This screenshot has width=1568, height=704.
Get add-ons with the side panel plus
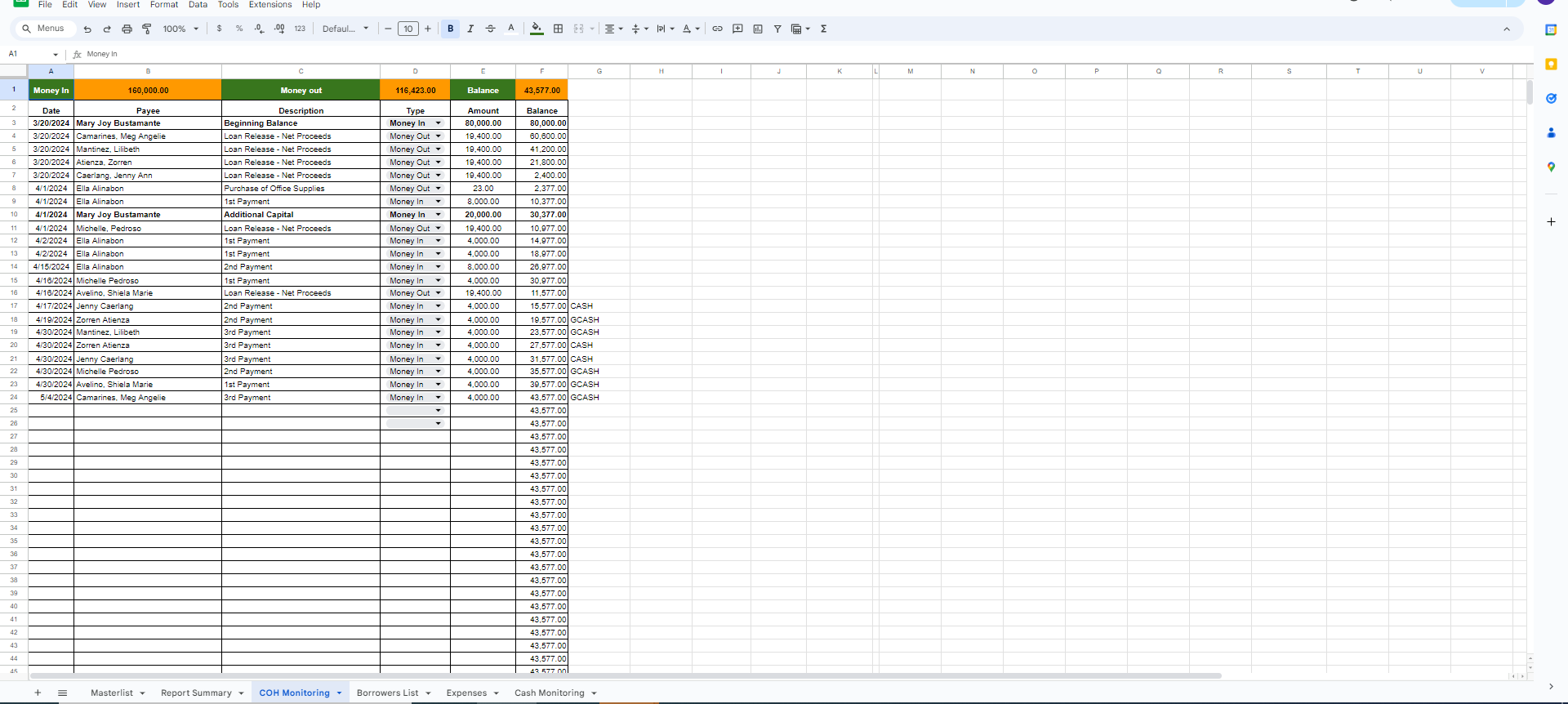pyautogui.click(x=1551, y=221)
